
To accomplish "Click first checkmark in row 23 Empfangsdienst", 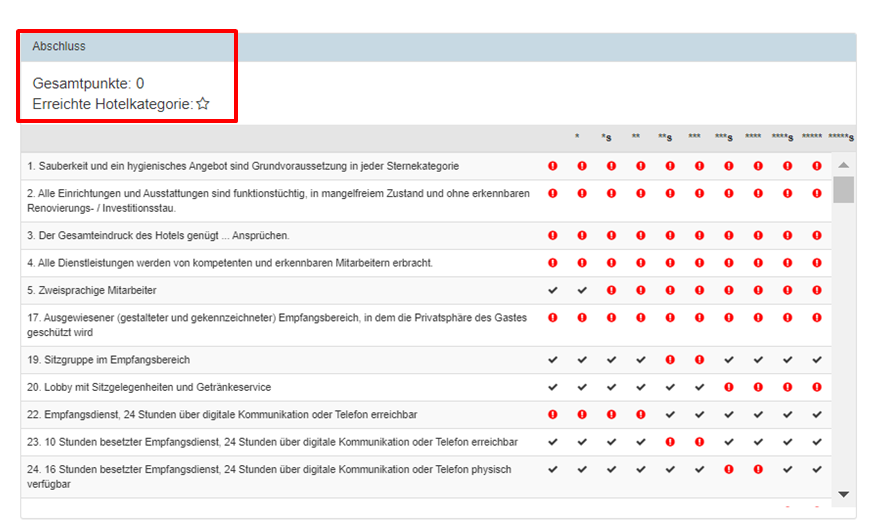I will 552,441.
